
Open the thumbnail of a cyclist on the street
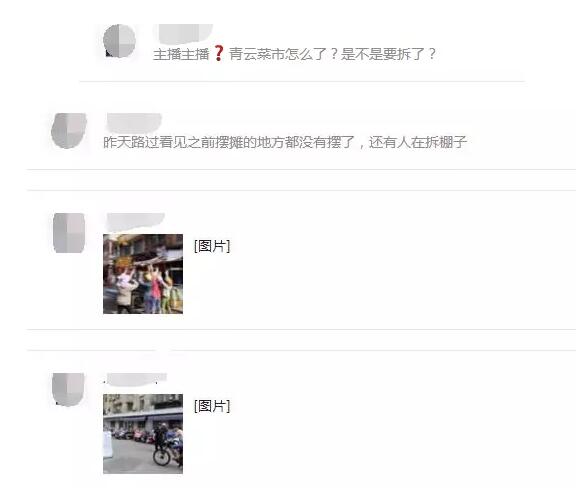pyautogui.click(x=143, y=434)
